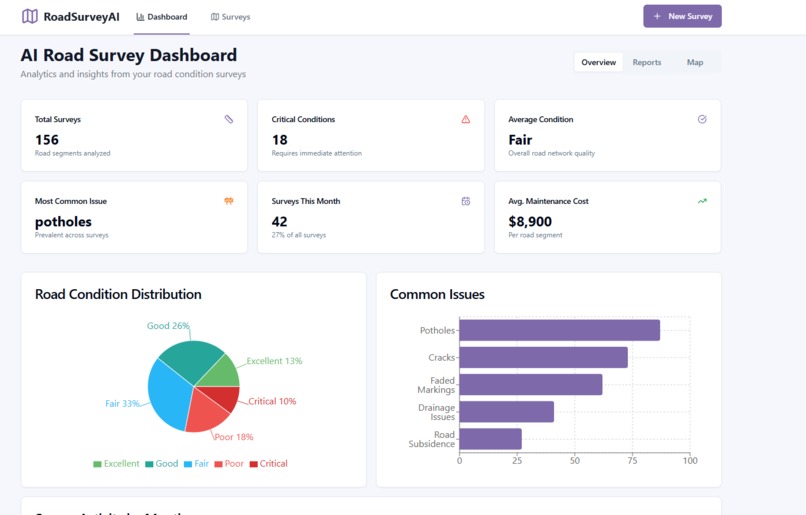Click the 'Common Issues' chart heading
Viewport: 806px width, 515px height.
437,294
